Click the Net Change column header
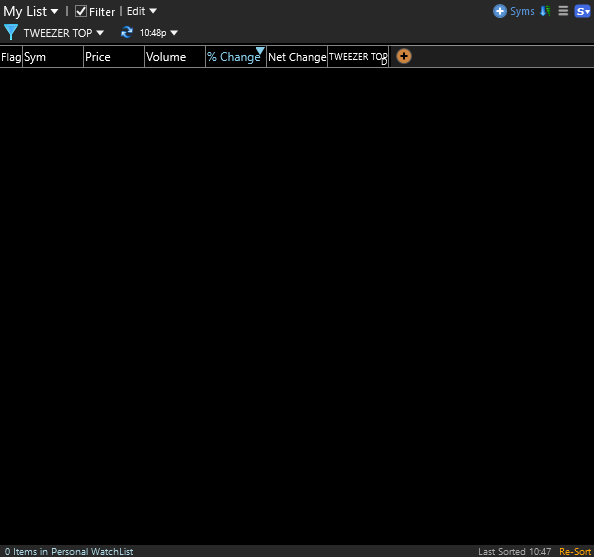 (x=297, y=57)
